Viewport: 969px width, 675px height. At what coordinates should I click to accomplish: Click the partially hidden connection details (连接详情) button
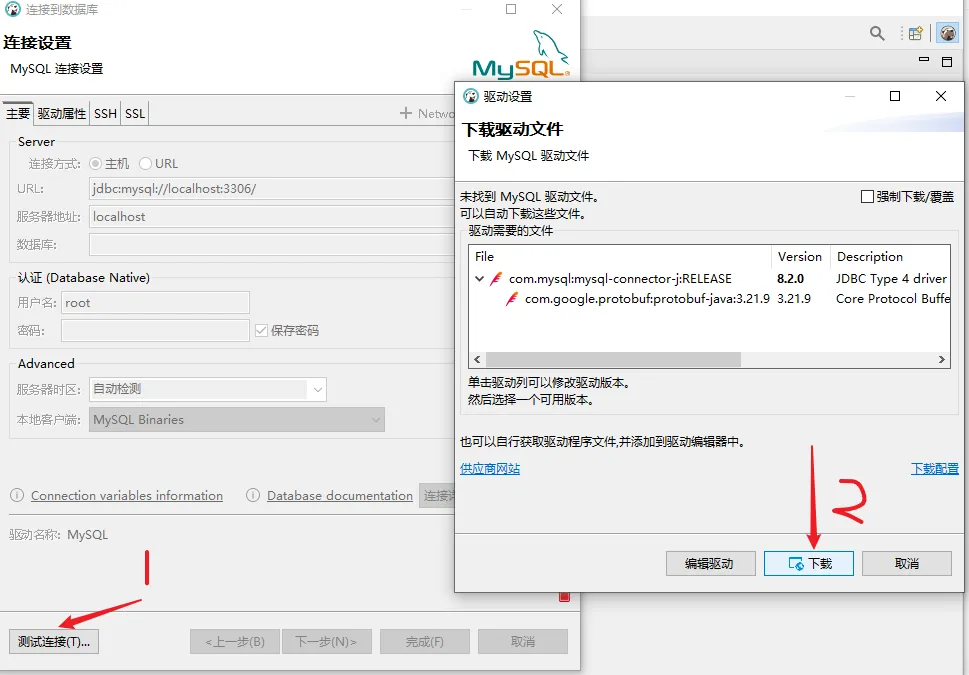pyautogui.click(x=437, y=496)
